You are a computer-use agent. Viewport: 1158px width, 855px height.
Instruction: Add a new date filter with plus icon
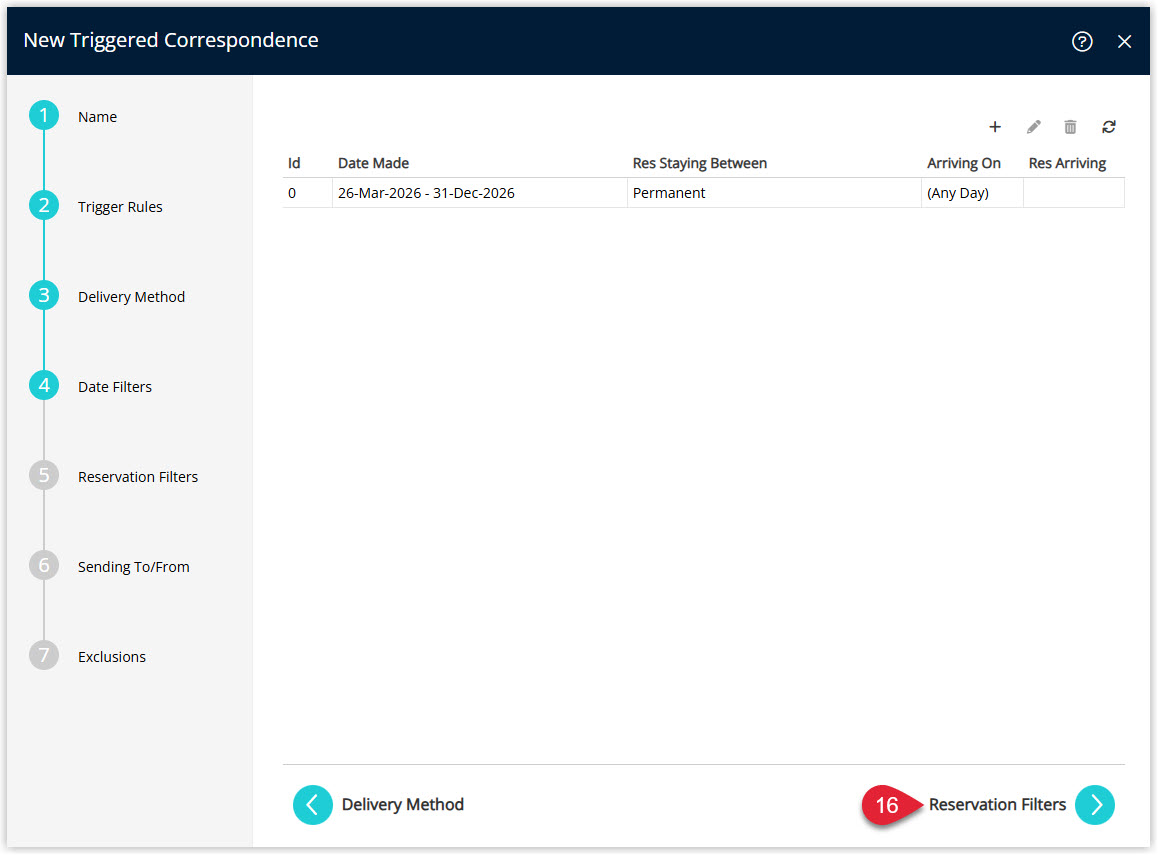click(x=995, y=127)
